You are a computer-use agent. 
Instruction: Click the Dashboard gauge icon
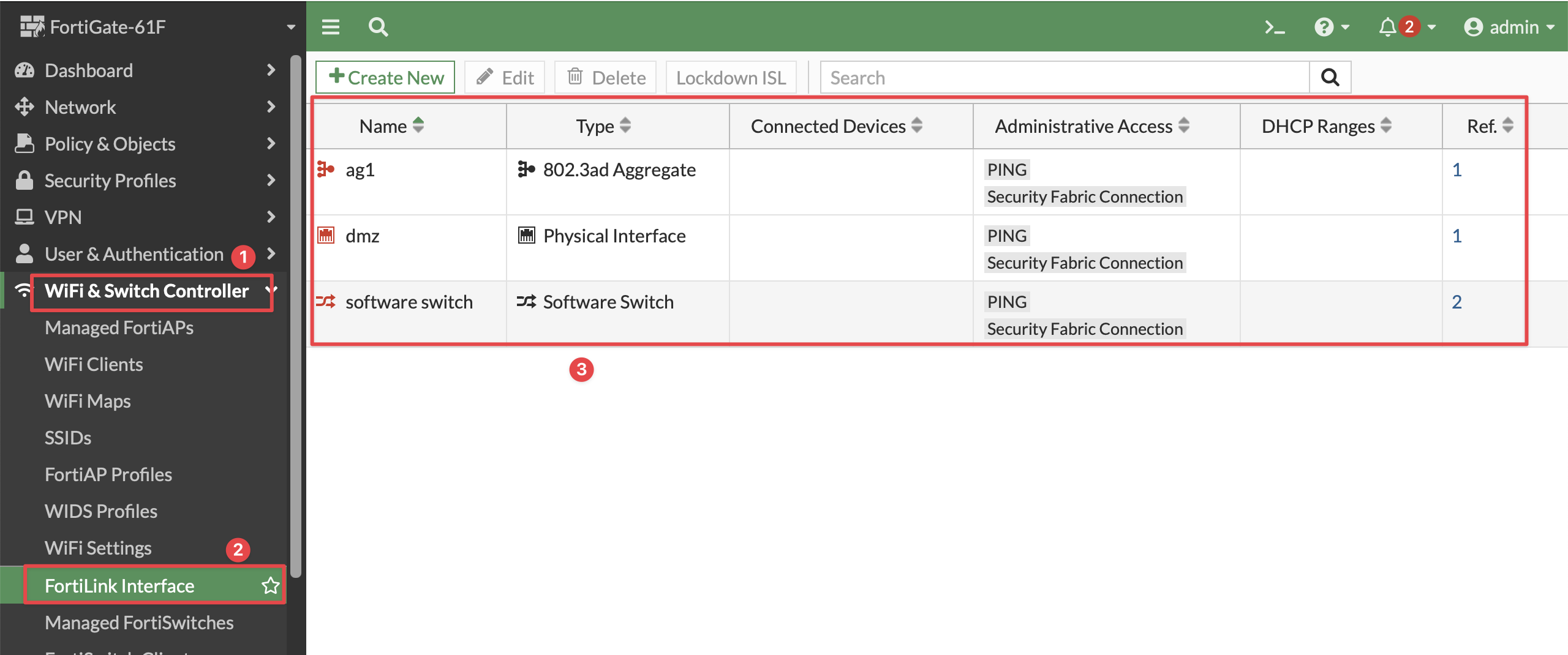coord(24,70)
